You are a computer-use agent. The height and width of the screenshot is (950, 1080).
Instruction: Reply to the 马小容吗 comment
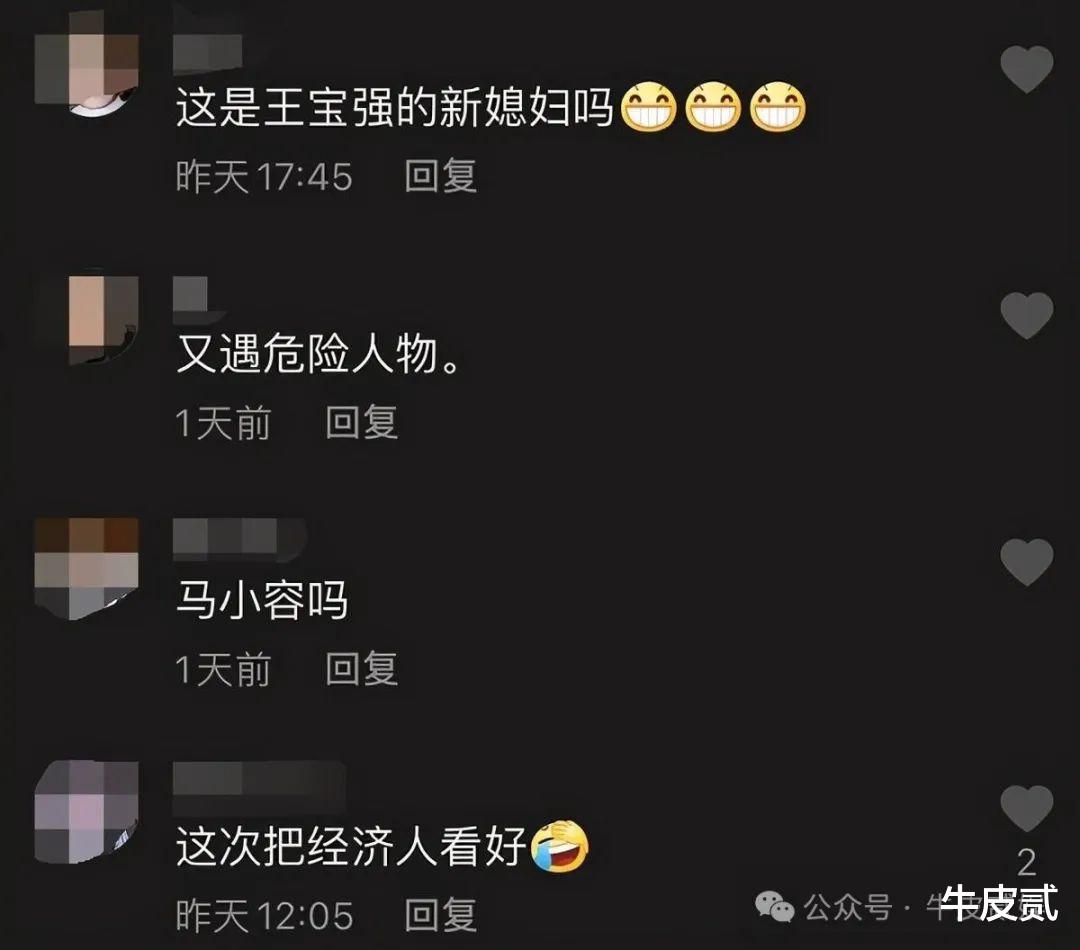point(362,668)
